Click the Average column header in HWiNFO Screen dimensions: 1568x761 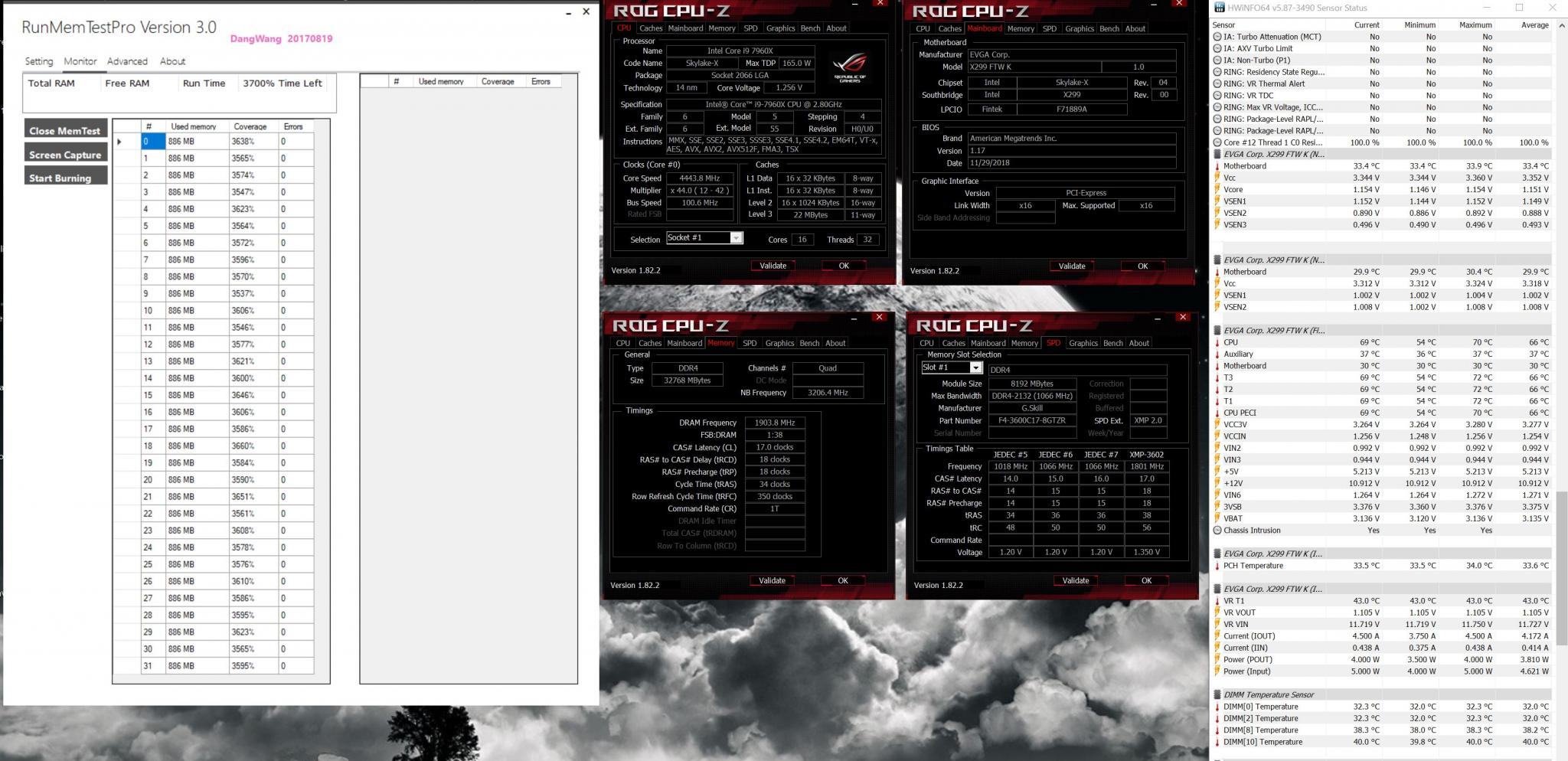tap(1534, 25)
